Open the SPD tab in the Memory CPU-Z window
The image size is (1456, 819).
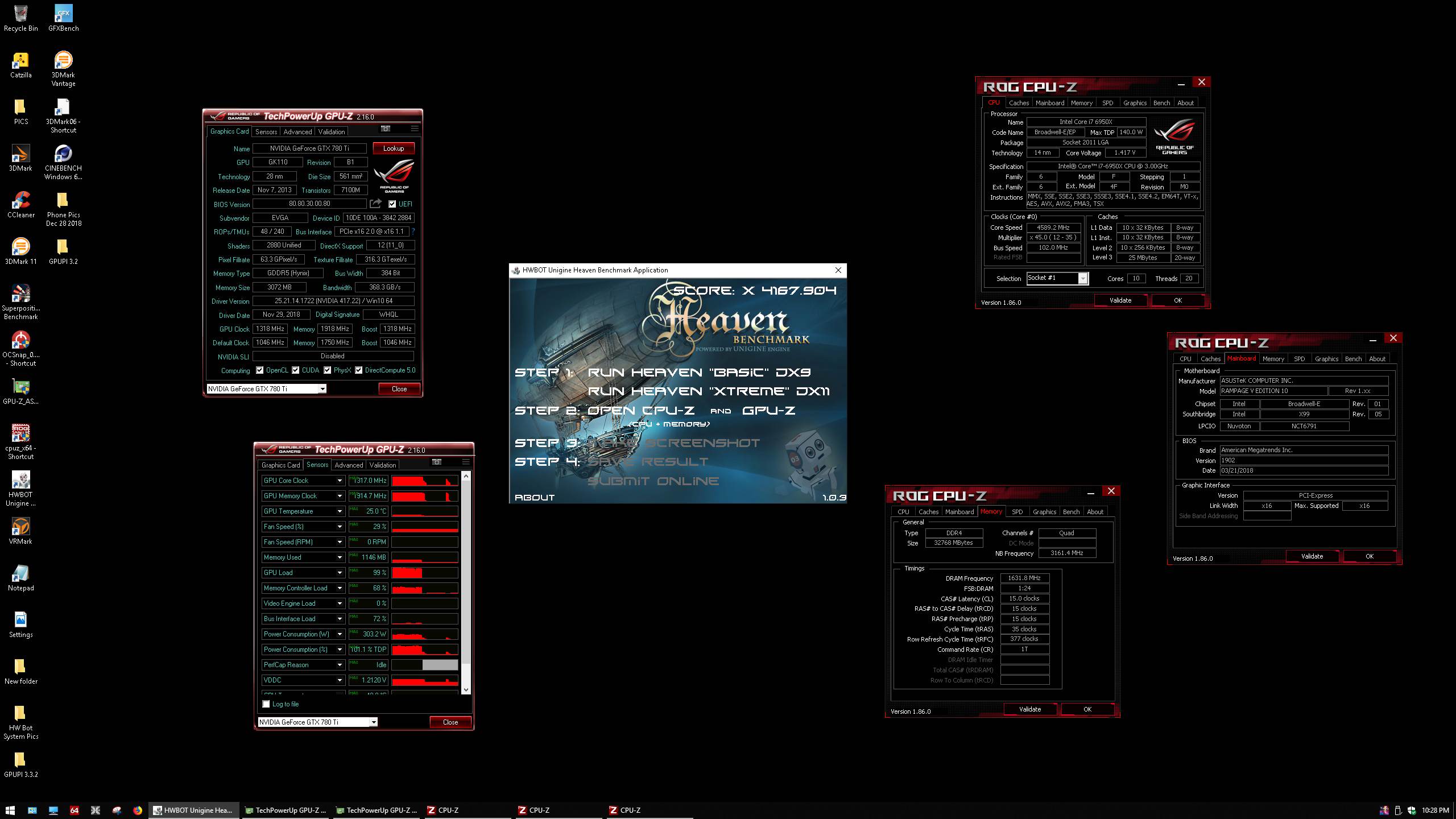pos(1017,512)
